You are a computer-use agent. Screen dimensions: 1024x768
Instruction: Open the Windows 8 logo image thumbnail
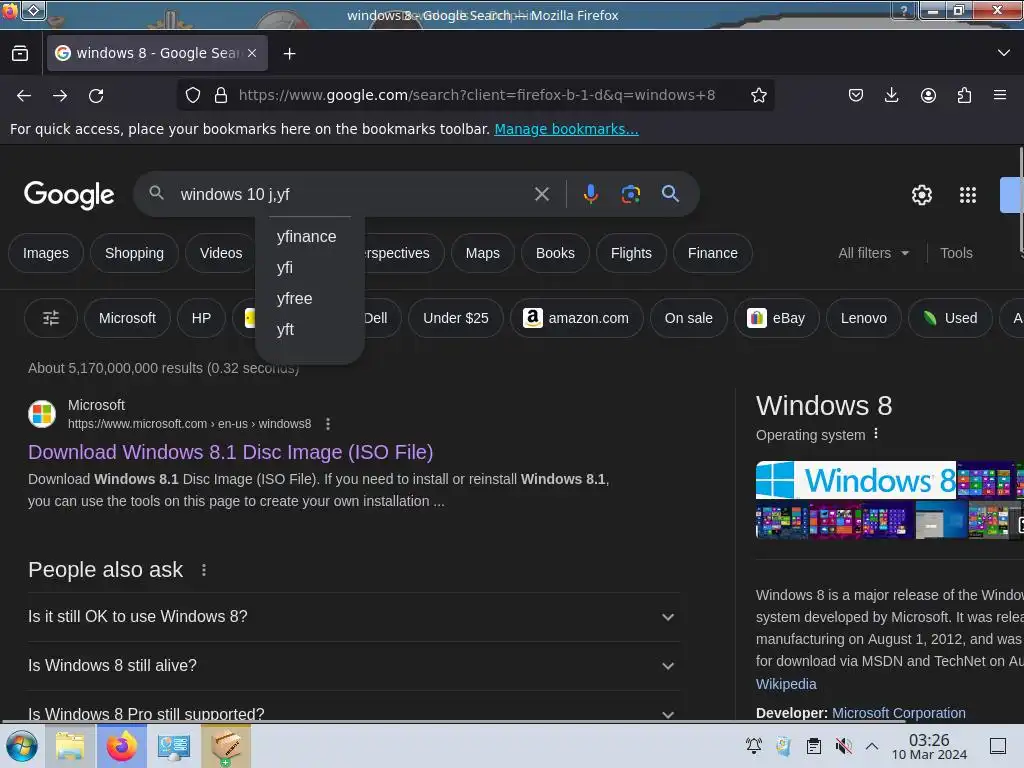[856, 480]
